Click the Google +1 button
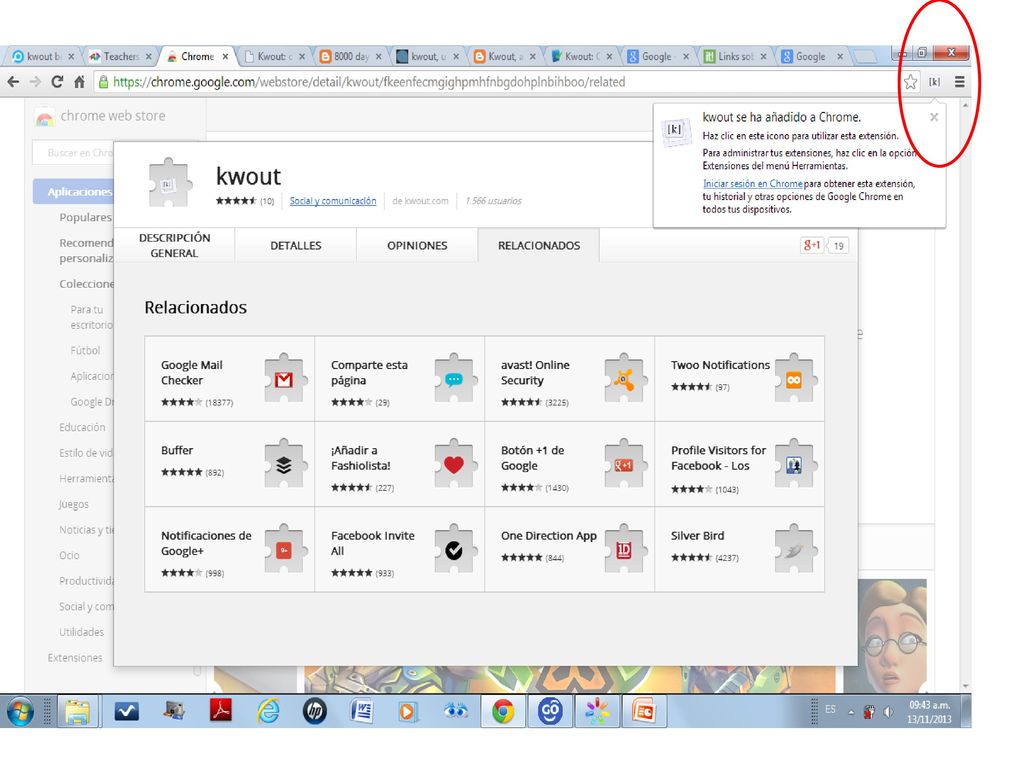The height and width of the screenshot is (768, 1024). [812, 246]
